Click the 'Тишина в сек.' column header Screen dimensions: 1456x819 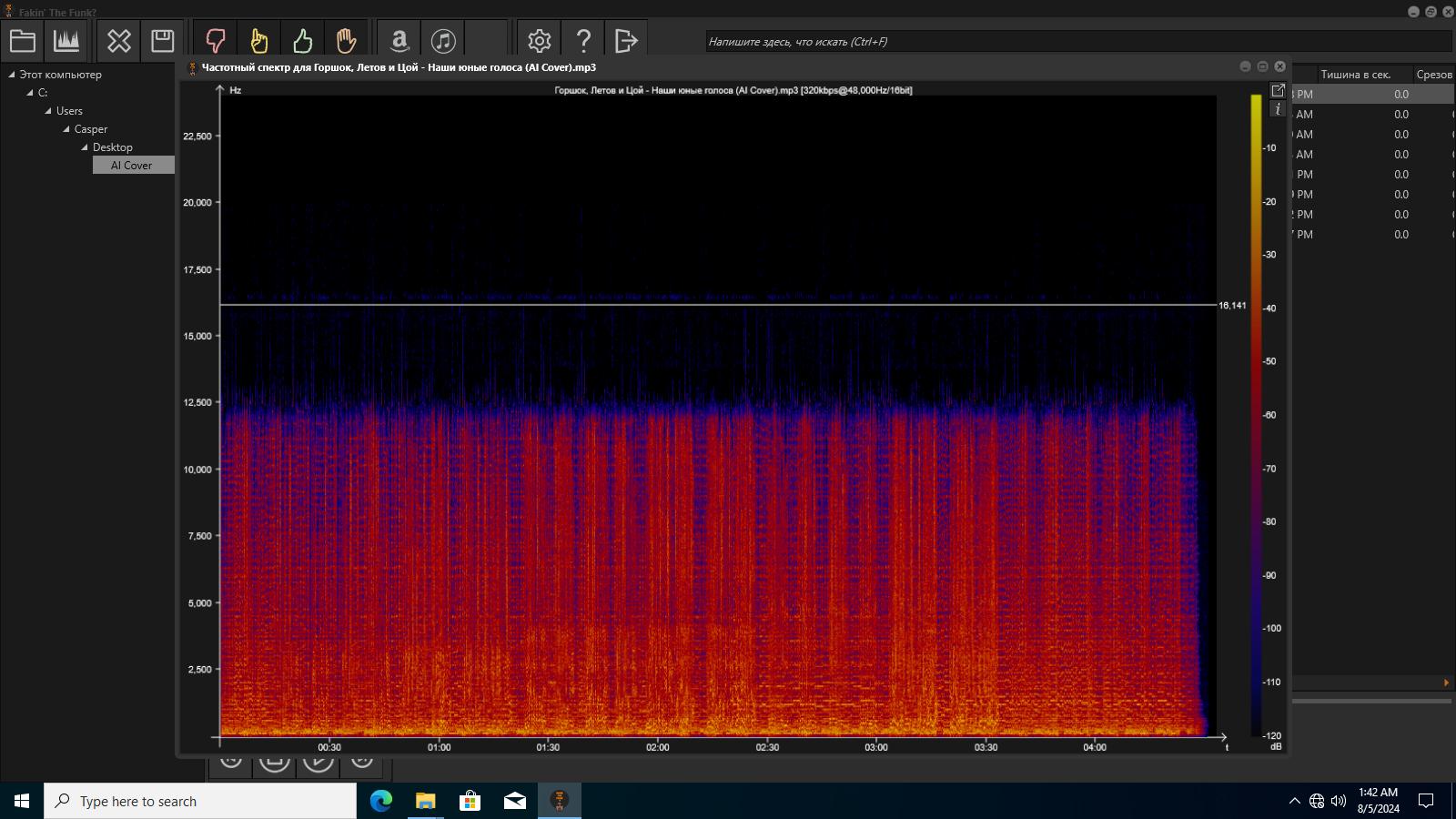(x=1355, y=75)
